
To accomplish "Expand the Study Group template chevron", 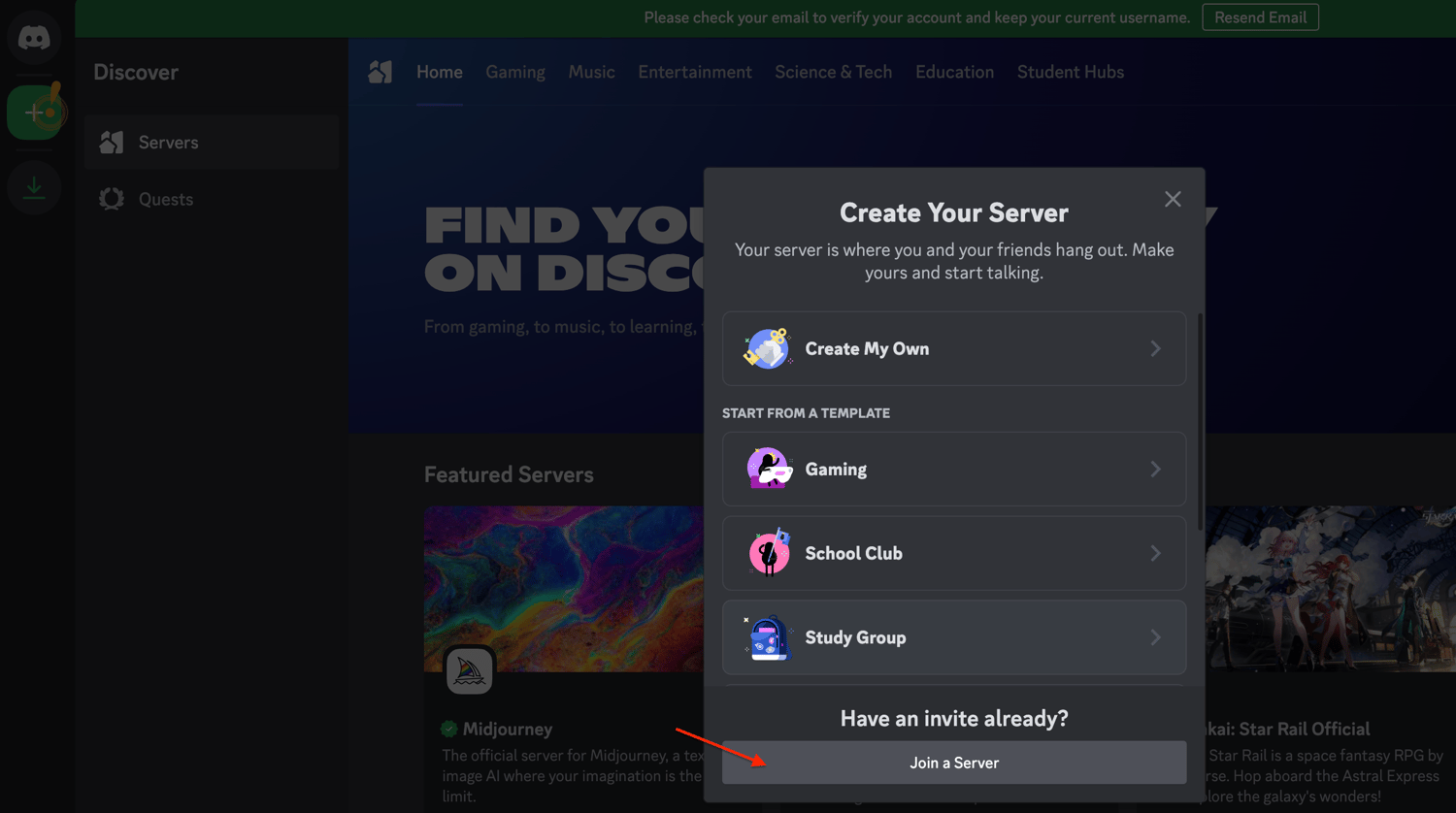I will pos(1155,637).
